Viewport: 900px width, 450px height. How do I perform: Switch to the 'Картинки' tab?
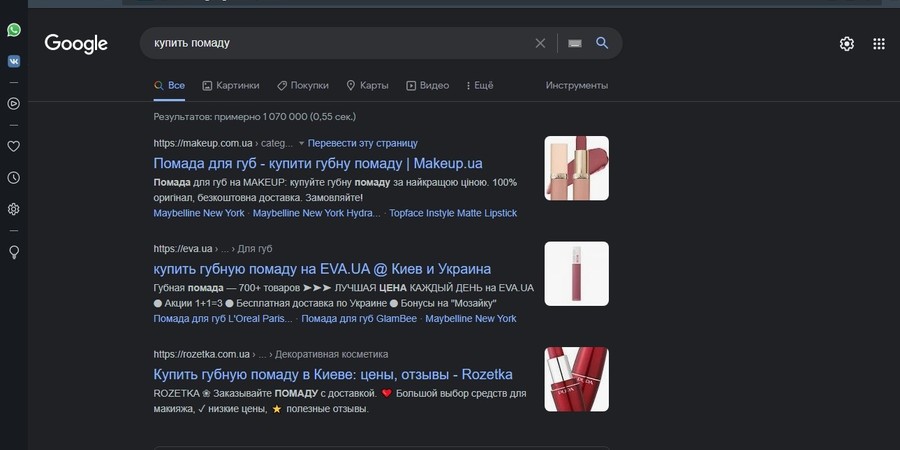pyautogui.click(x=231, y=86)
